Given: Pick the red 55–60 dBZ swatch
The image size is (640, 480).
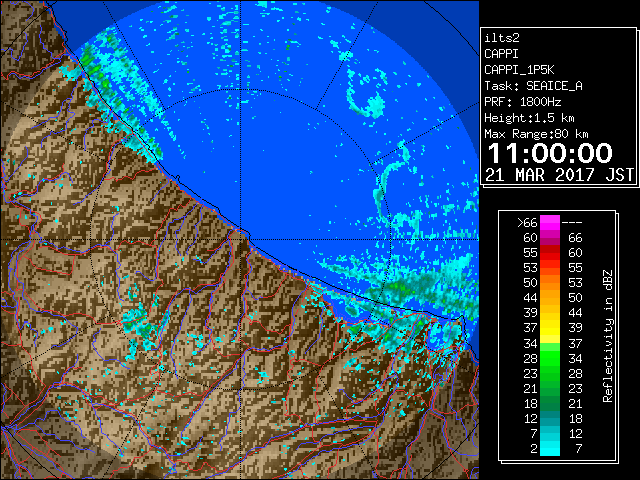Looking at the screenshot, I should pos(550,253).
